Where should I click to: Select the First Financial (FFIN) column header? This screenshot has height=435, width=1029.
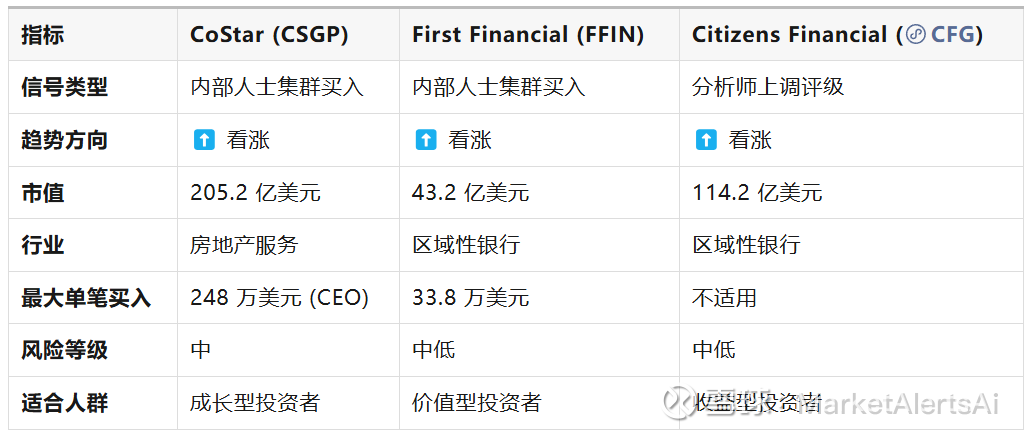[528, 35]
